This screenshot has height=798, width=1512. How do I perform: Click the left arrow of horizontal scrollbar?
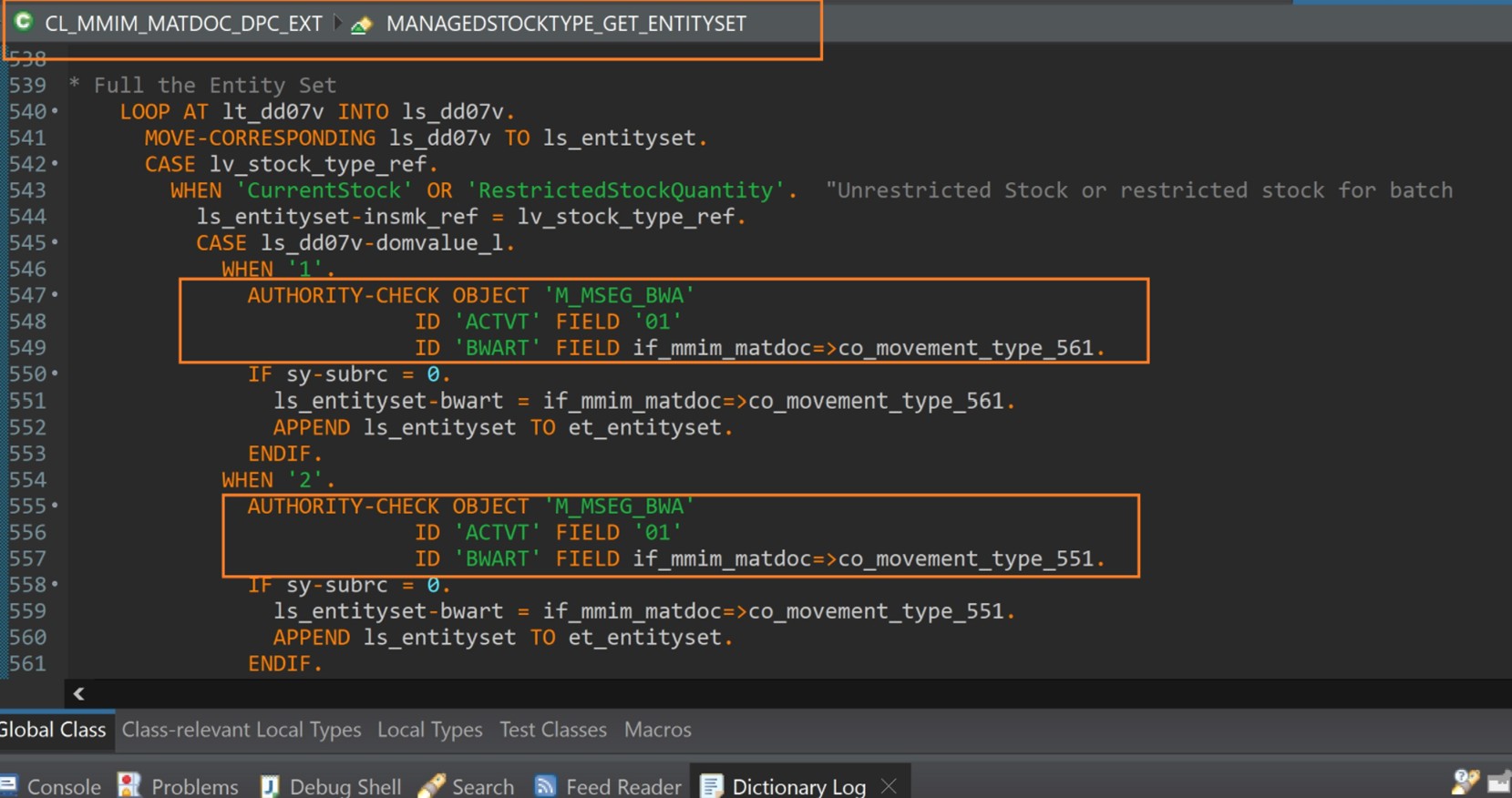[x=79, y=693]
